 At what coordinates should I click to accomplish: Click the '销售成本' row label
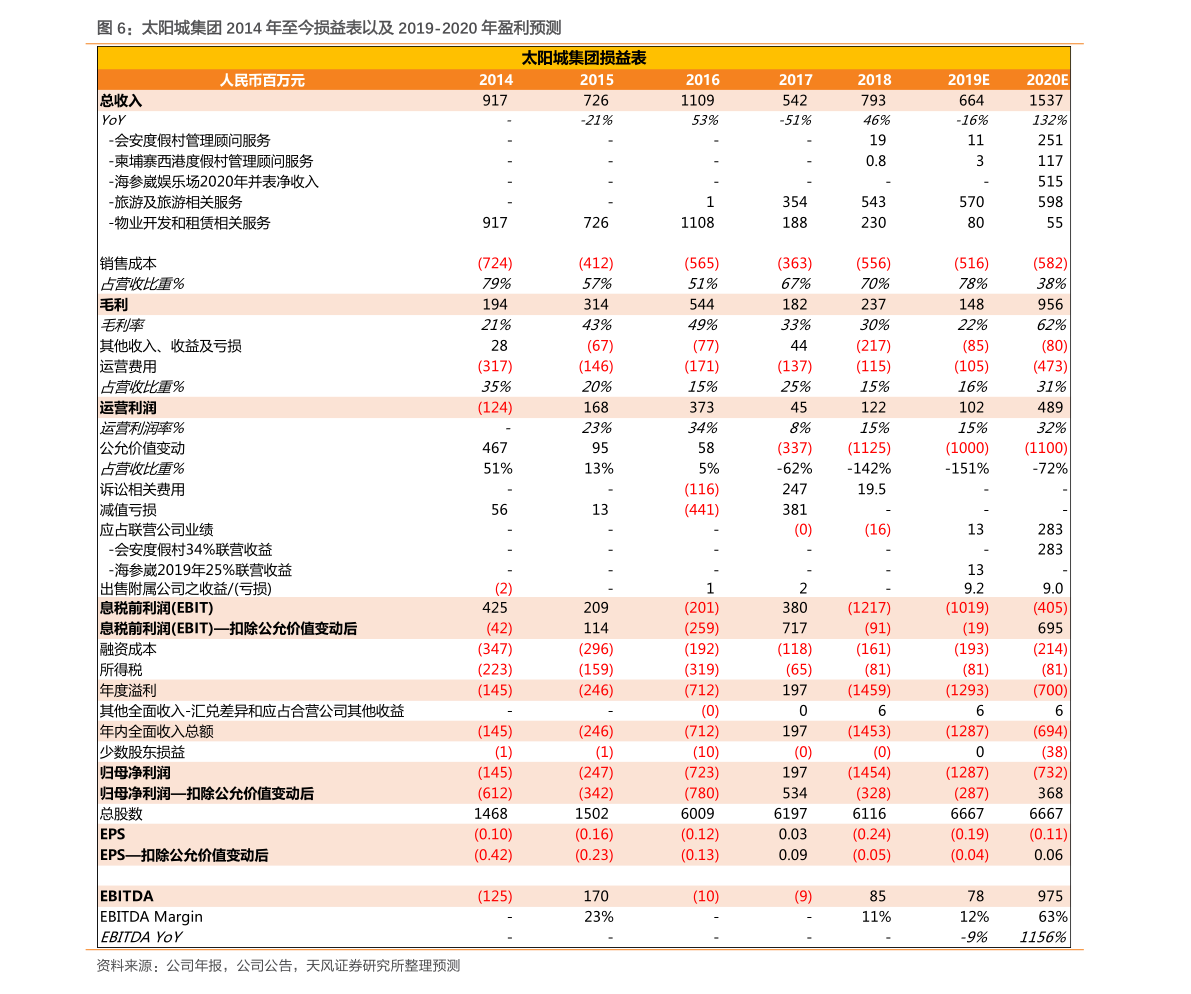[128, 263]
